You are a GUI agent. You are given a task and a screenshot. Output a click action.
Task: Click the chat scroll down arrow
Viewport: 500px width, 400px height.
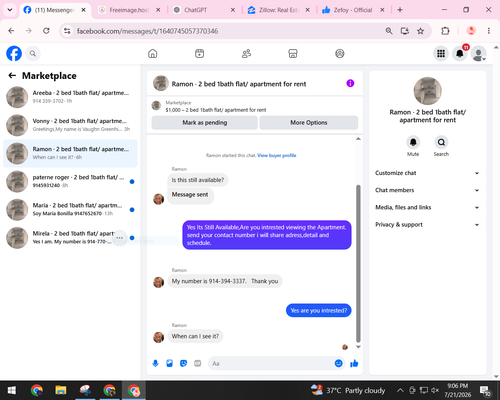pyautogui.click(x=358, y=347)
